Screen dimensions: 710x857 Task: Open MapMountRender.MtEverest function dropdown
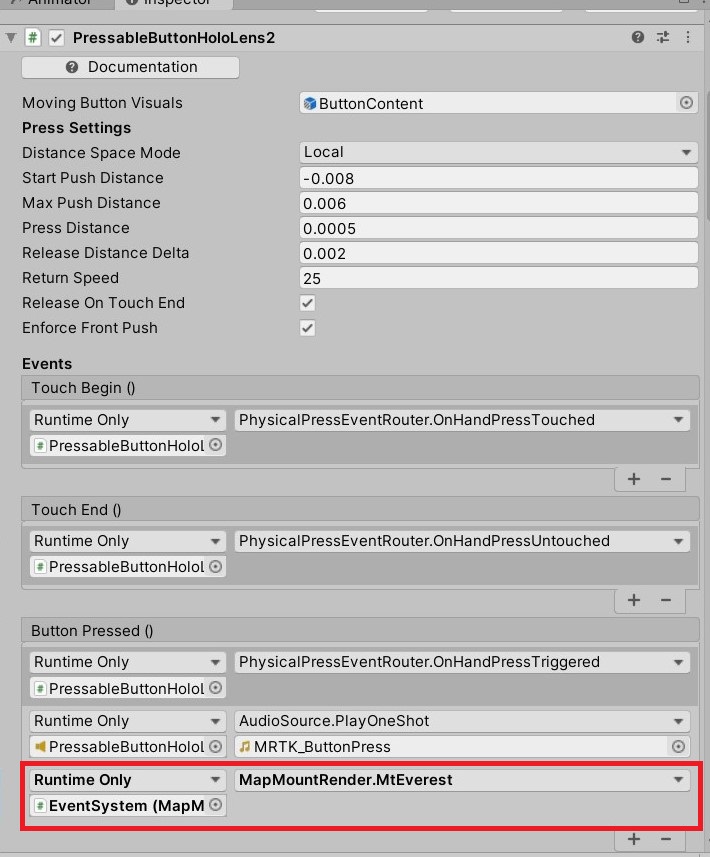pyautogui.click(x=462, y=780)
